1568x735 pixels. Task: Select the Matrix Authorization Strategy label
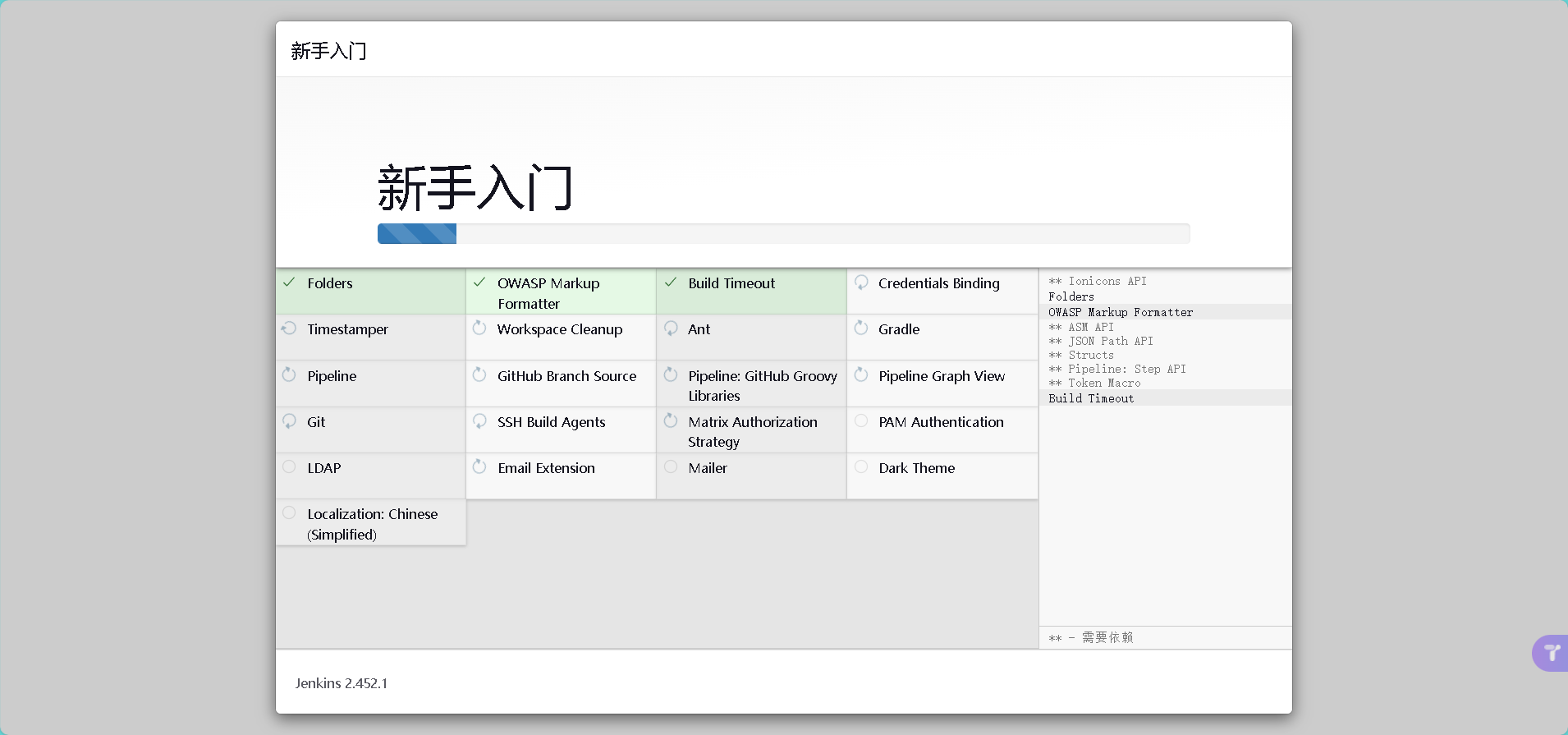[x=753, y=432]
